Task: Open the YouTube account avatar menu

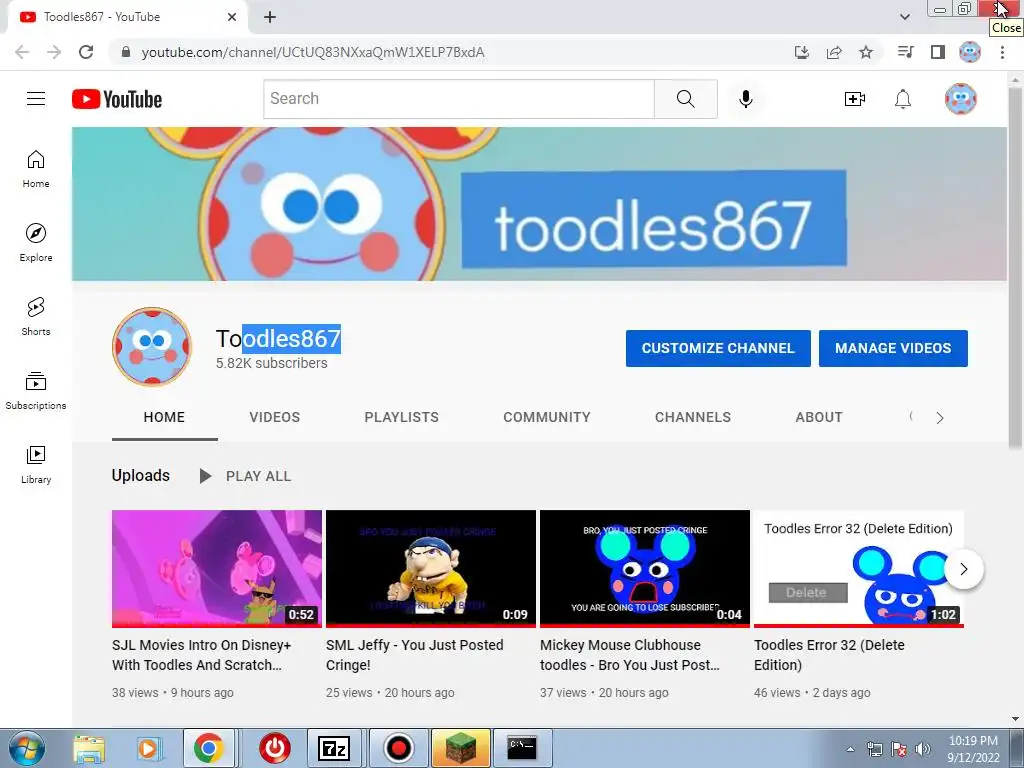Action: tap(961, 99)
